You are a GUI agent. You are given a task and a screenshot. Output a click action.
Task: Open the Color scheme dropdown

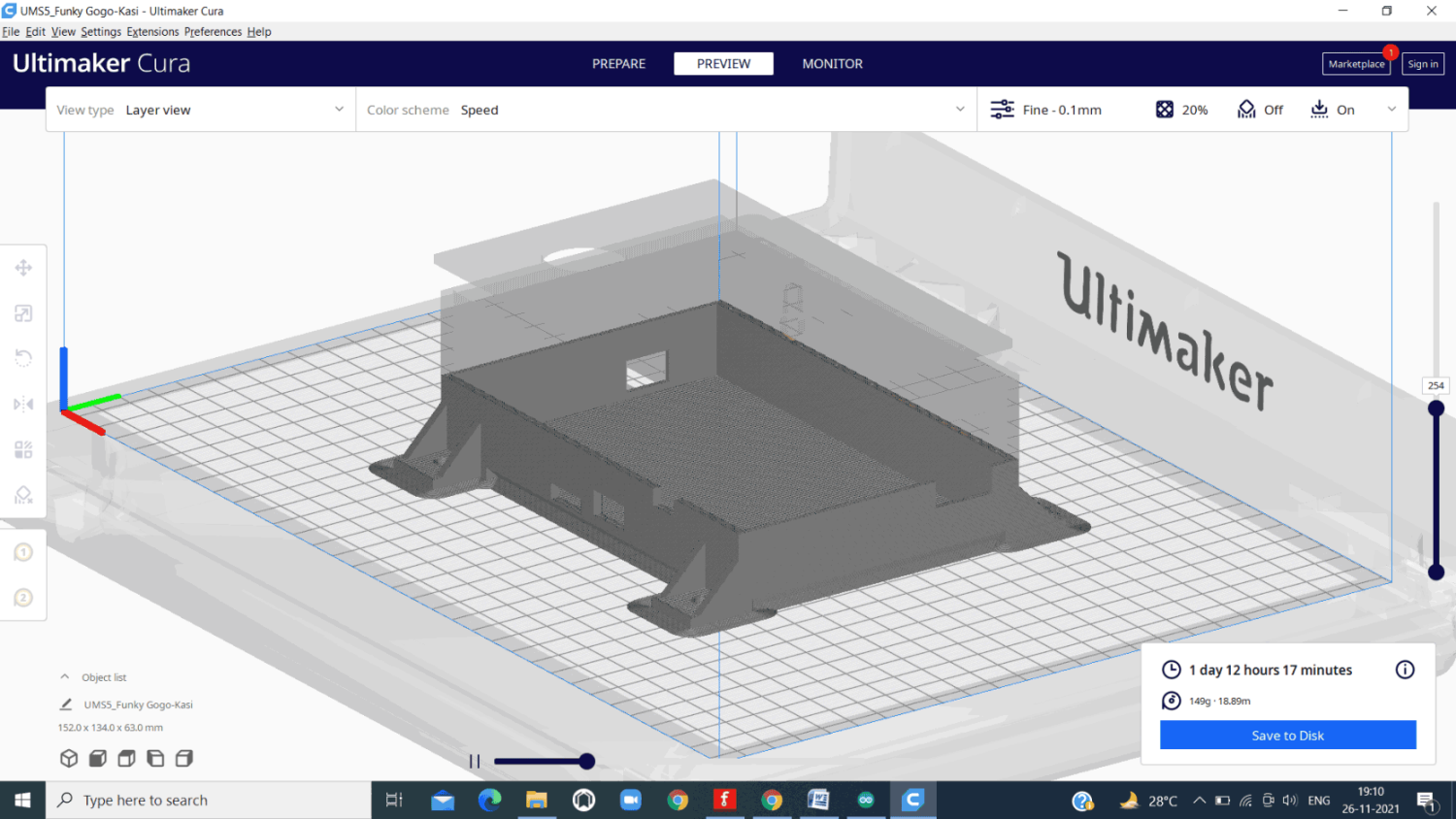[x=959, y=109]
